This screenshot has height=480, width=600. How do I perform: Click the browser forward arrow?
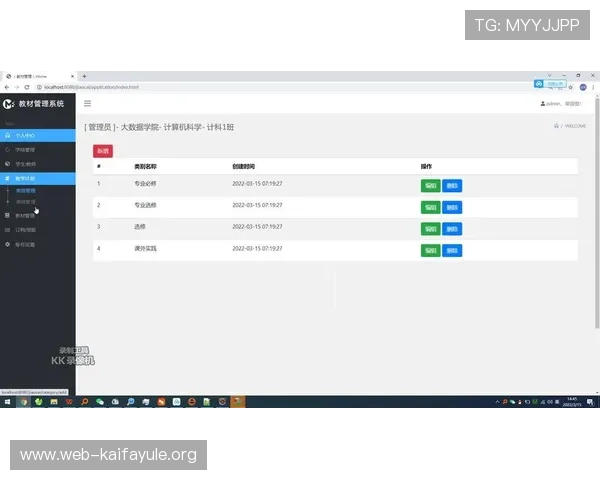point(16,87)
